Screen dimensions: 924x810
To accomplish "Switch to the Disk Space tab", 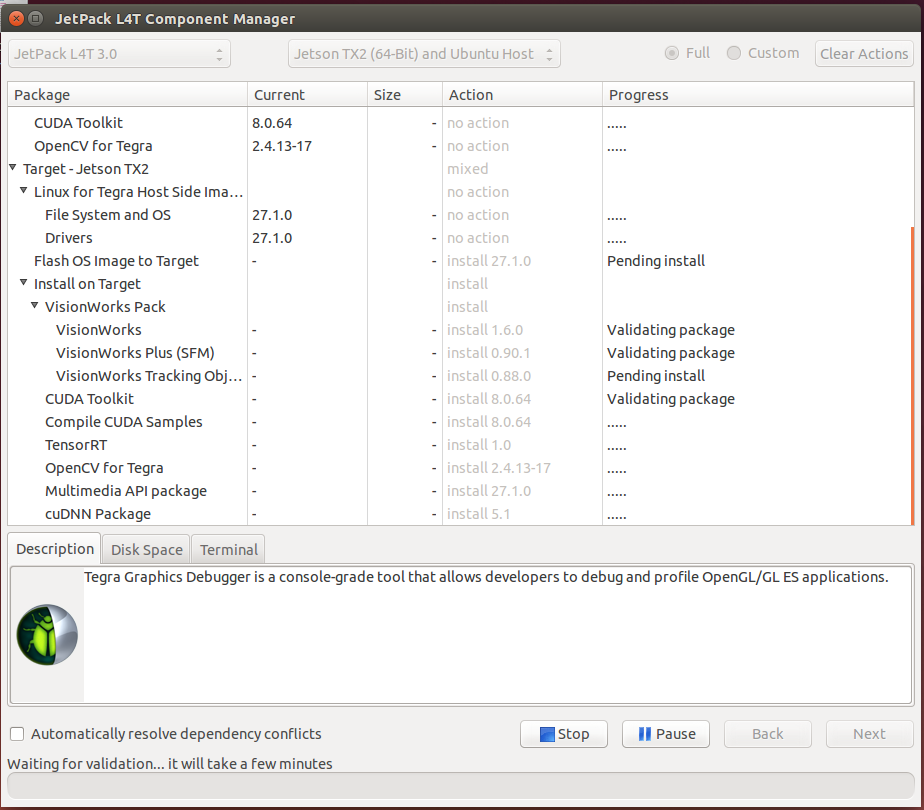I will click(x=147, y=550).
